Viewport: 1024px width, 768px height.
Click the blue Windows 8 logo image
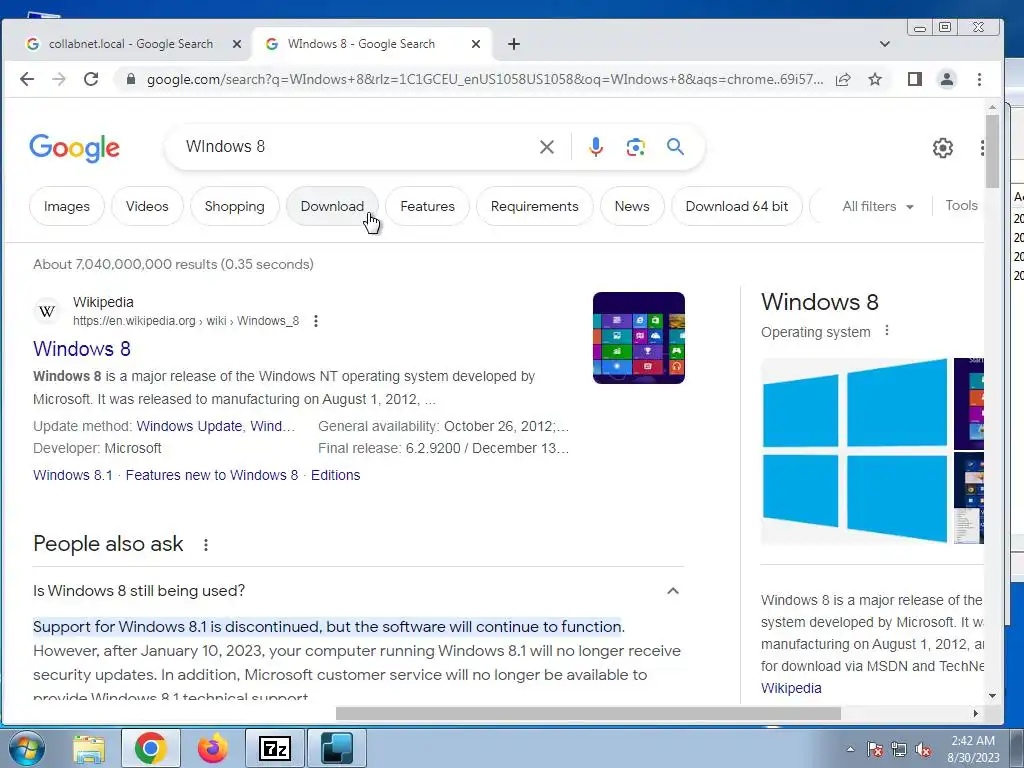pyautogui.click(x=855, y=451)
